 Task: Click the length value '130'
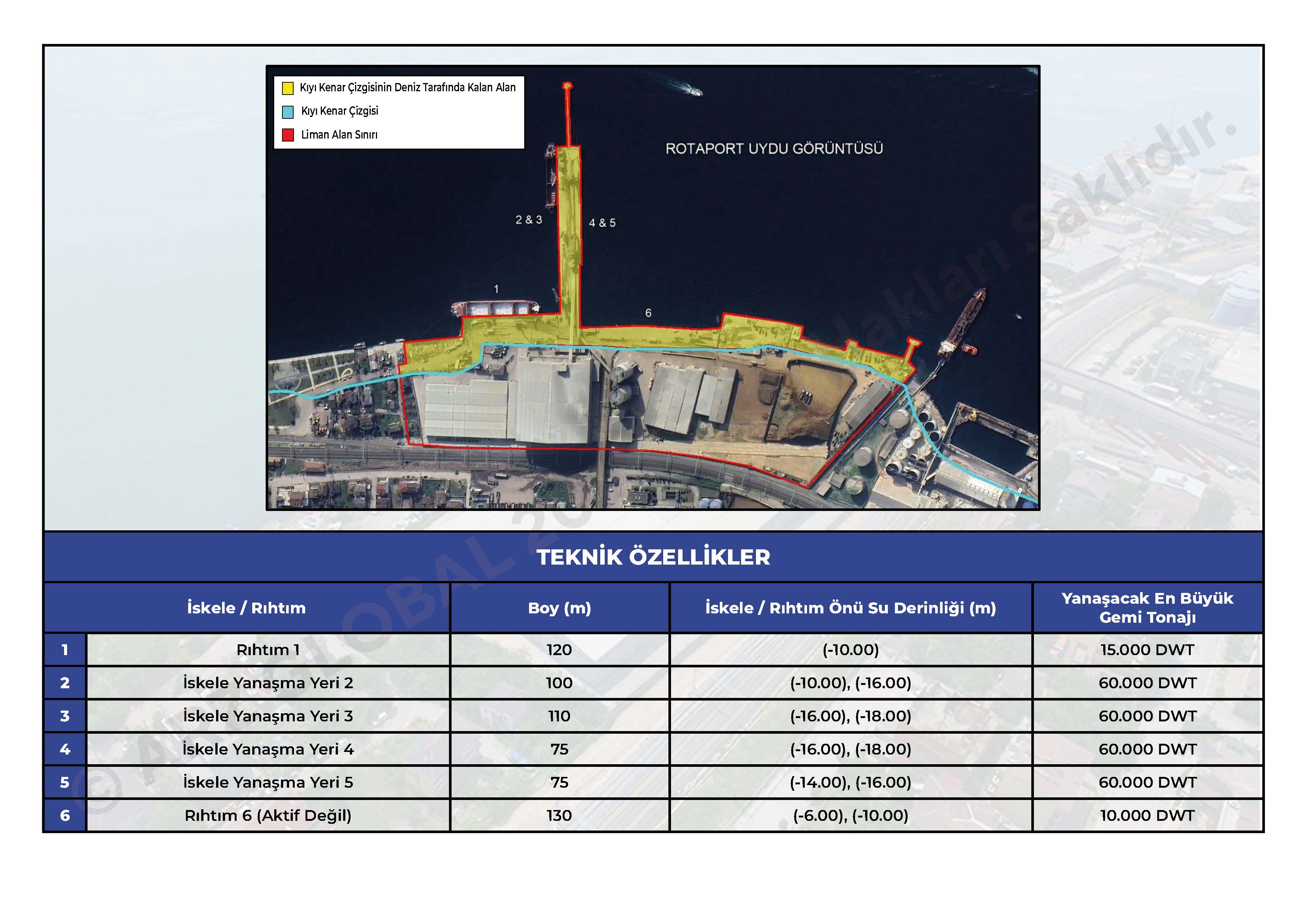click(560, 815)
